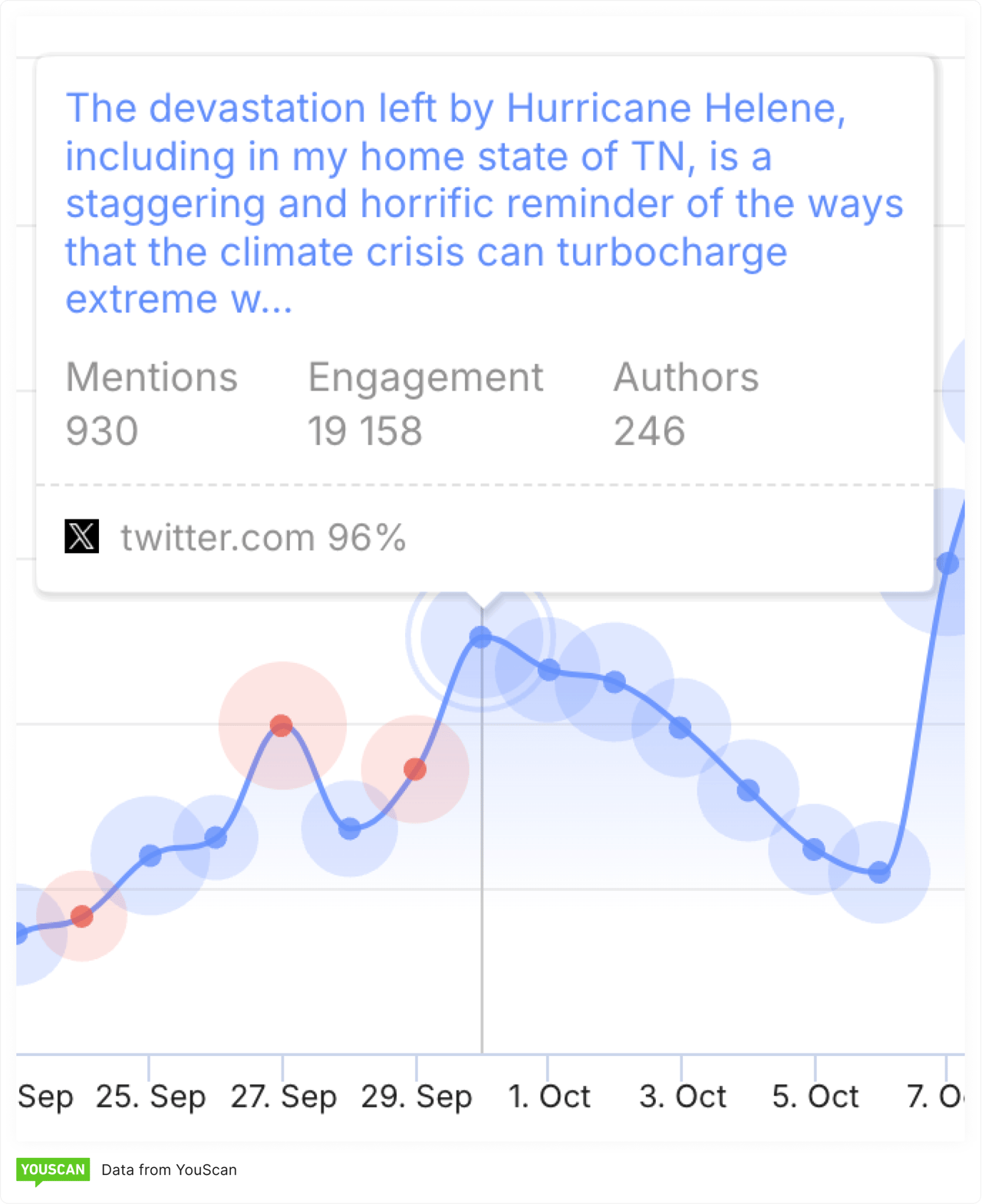Image resolution: width=982 pixels, height=1204 pixels.
Task: Click the Authors value 246
Action: pos(649,431)
